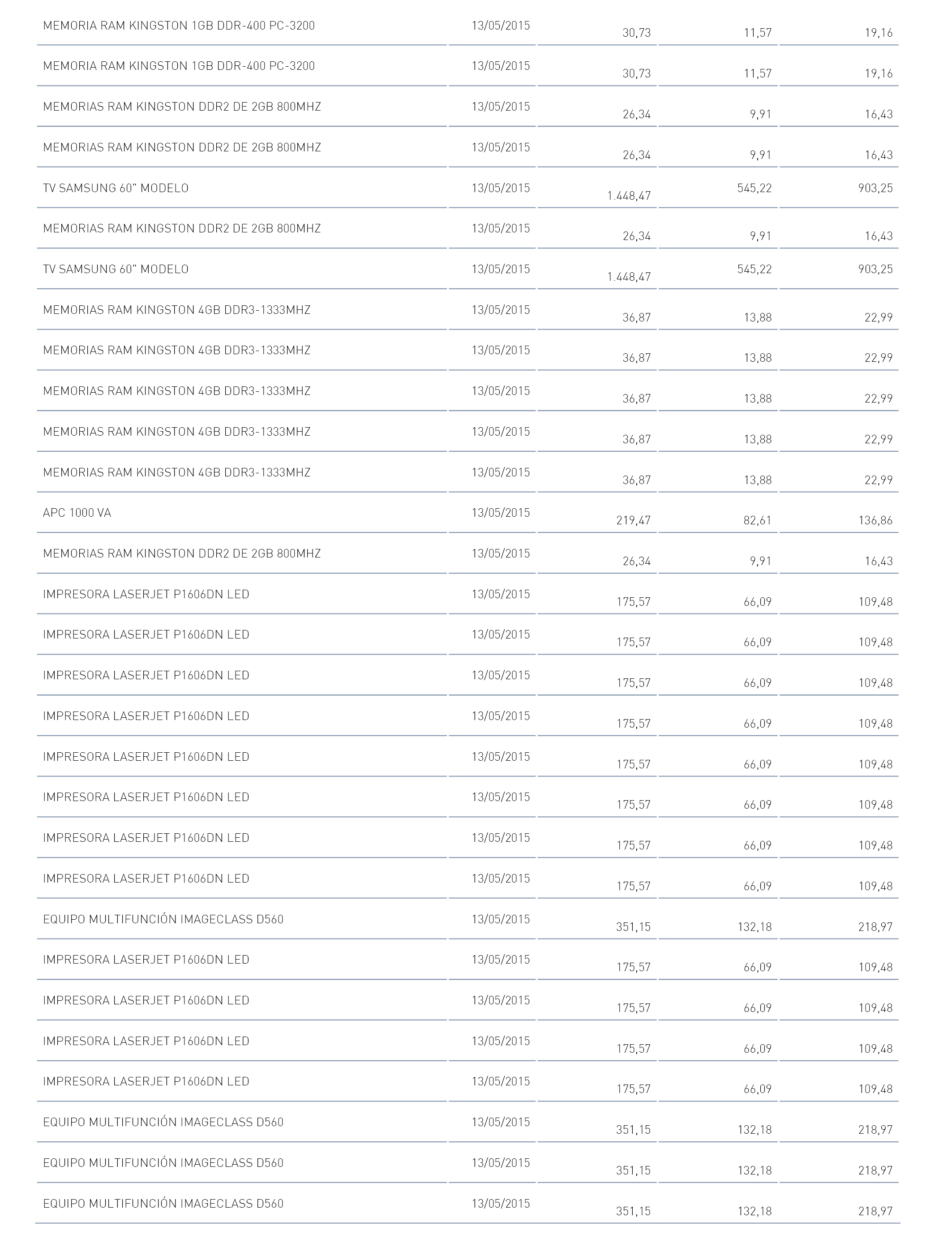Select the last EQUIPO MULTIFUNCIÓN IMAGECLASS D560 entry
952x1243 pixels.
point(163,1203)
